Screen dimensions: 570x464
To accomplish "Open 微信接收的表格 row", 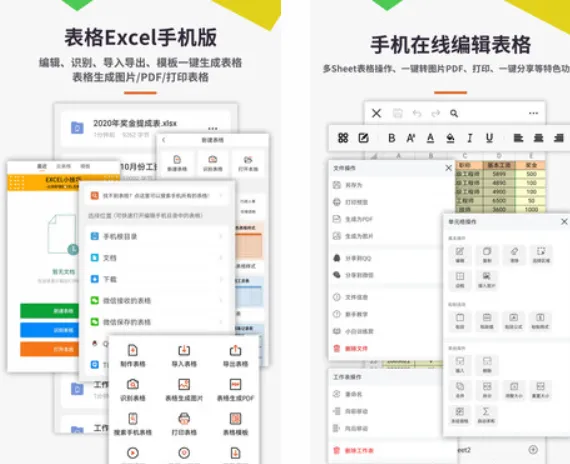I will (157, 301).
